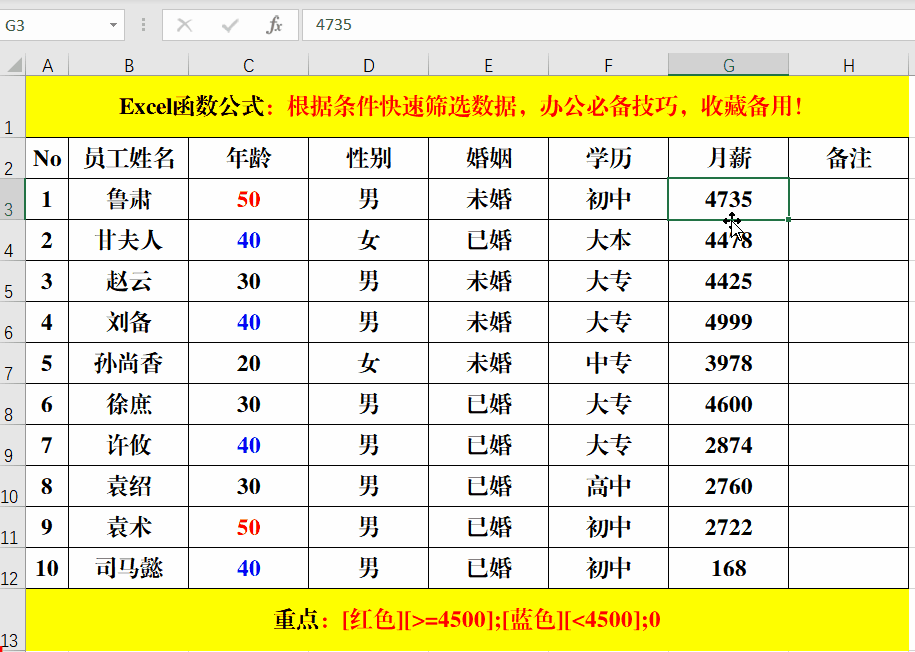The height and width of the screenshot is (652, 915).
Task: Select row 13 header
Action: (12, 620)
